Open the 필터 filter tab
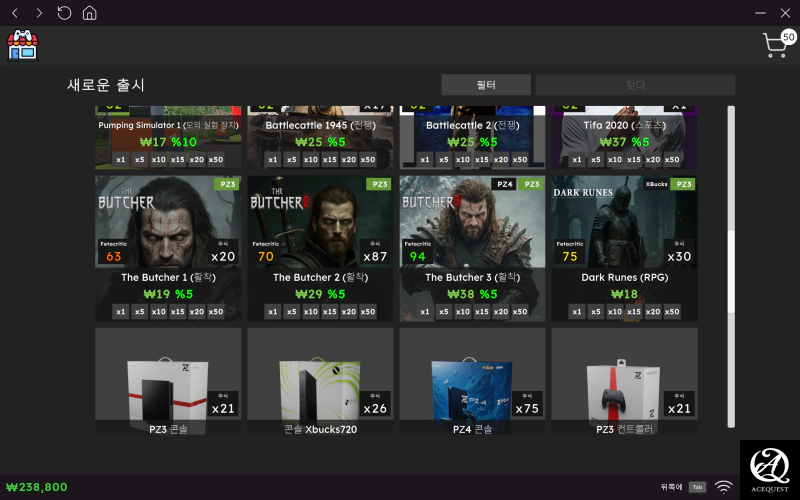 [486, 85]
